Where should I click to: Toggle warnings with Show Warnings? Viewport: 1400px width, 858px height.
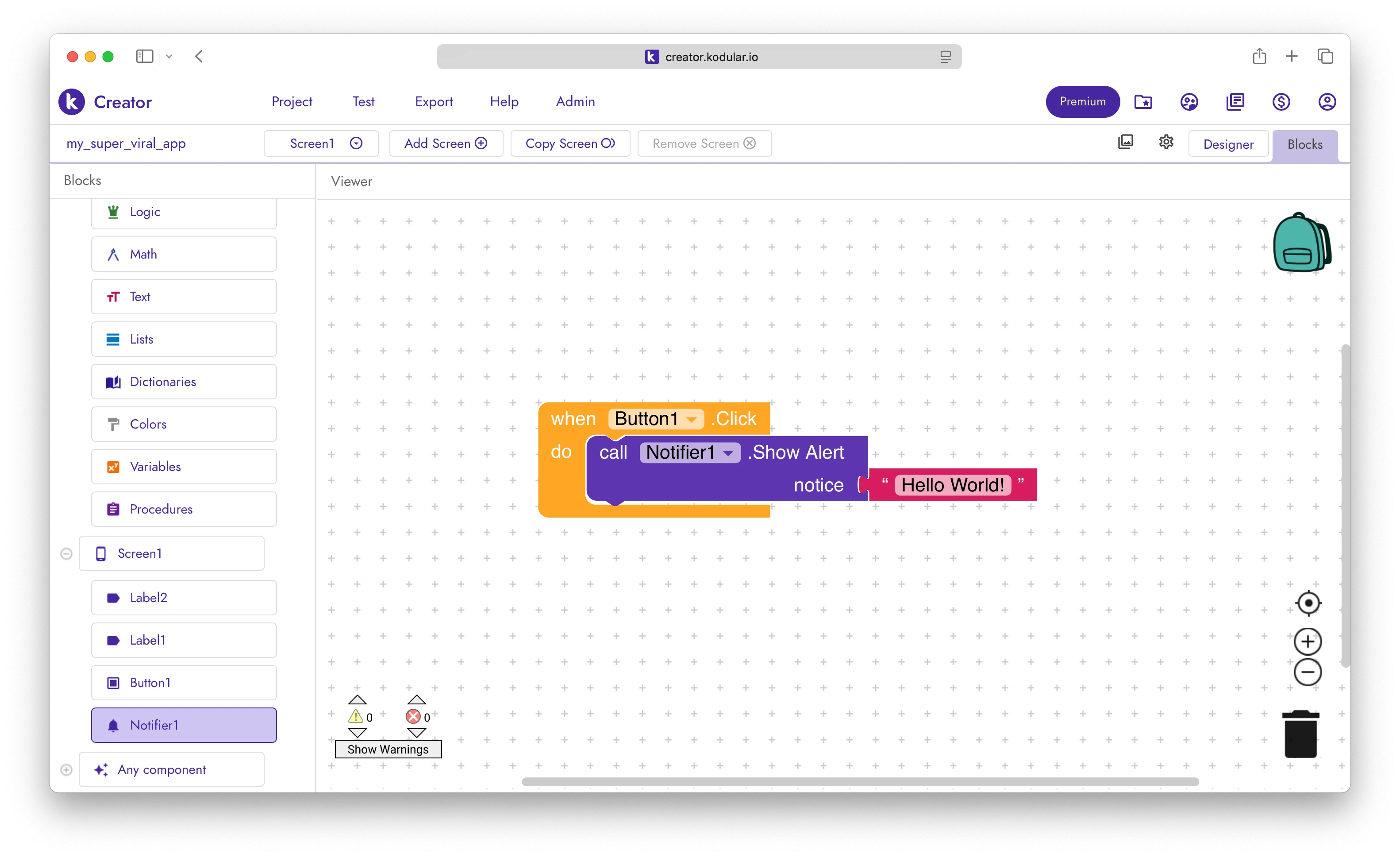[388, 749]
